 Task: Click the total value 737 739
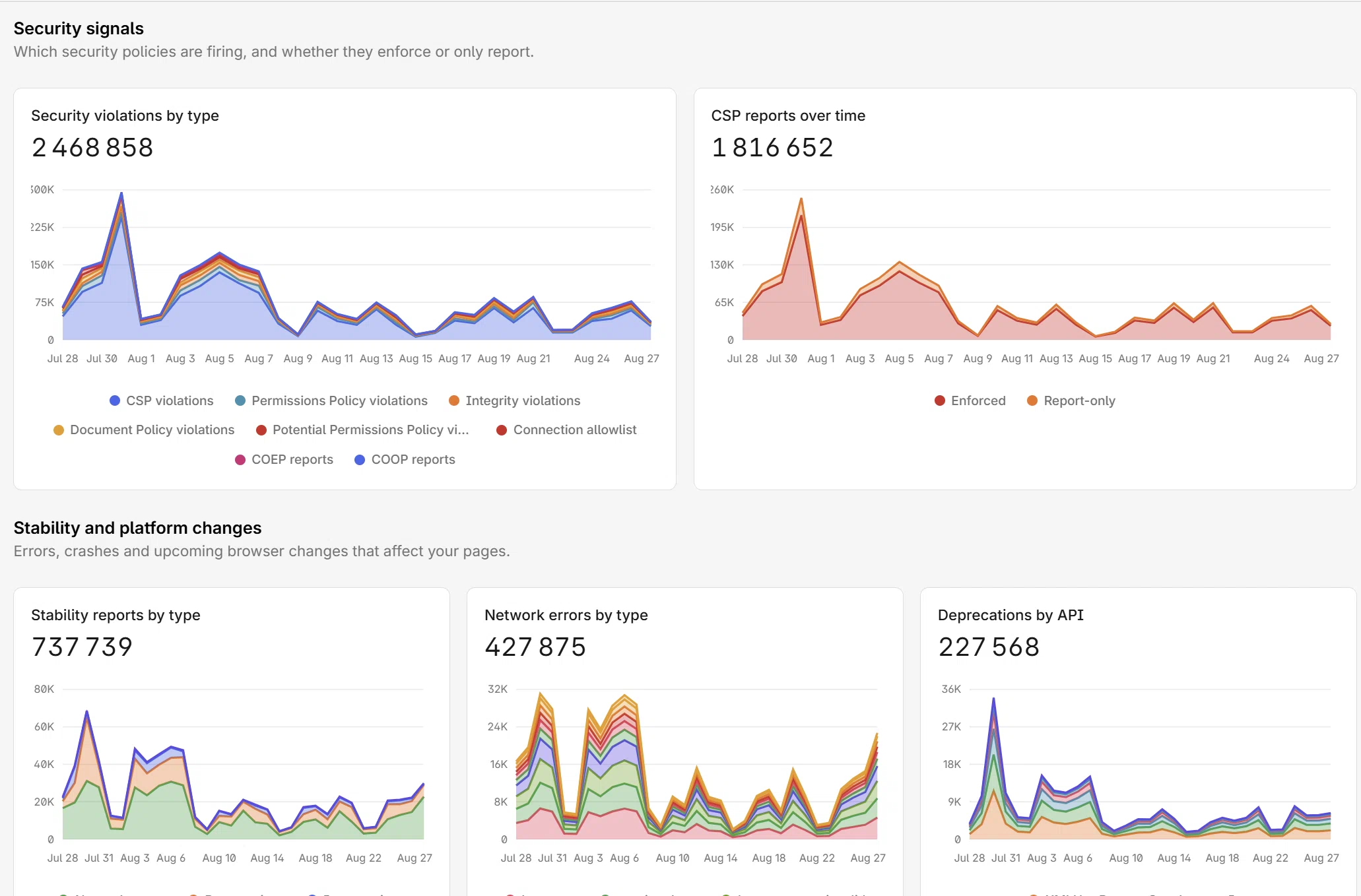point(82,647)
